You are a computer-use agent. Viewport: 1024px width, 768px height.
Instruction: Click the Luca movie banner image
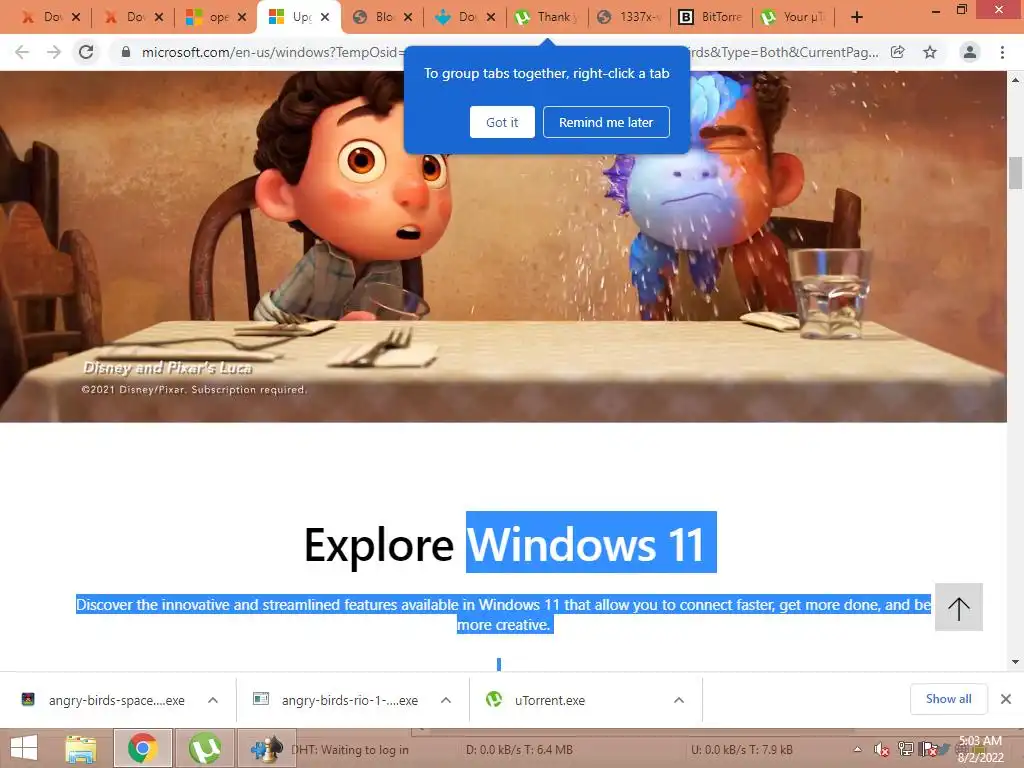coord(503,247)
